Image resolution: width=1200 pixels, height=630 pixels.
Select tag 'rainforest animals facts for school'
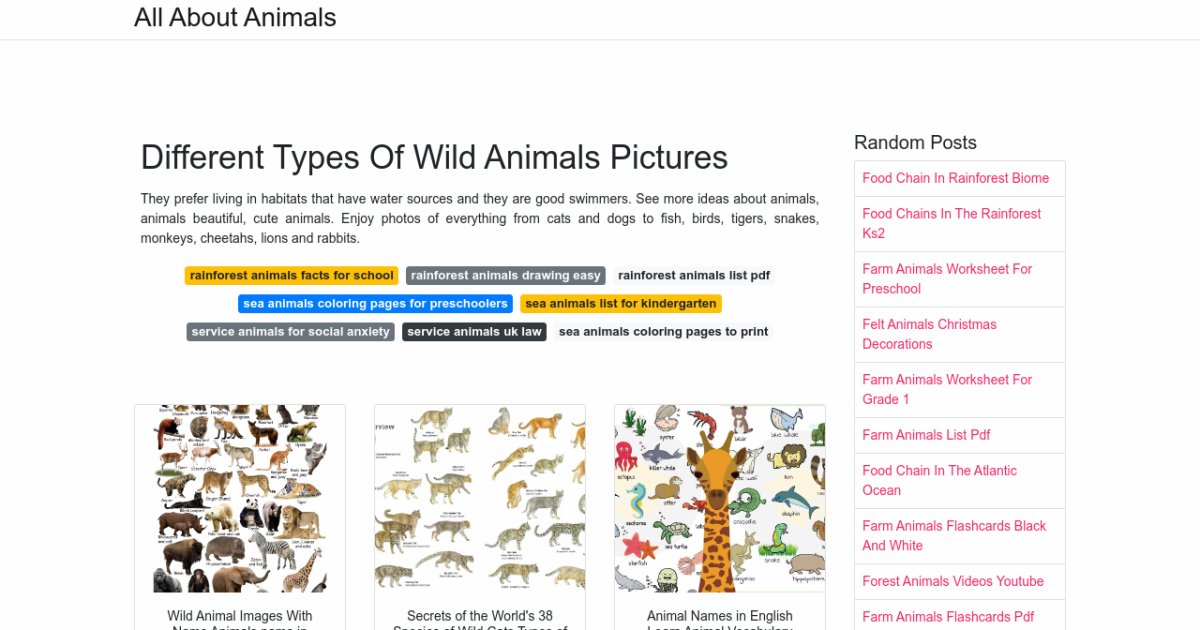[x=291, y=276]
